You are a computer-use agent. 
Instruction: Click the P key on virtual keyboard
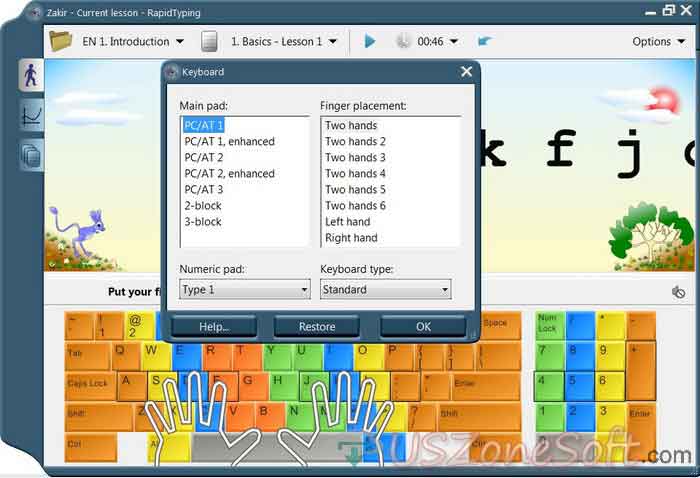click(399, 357)
